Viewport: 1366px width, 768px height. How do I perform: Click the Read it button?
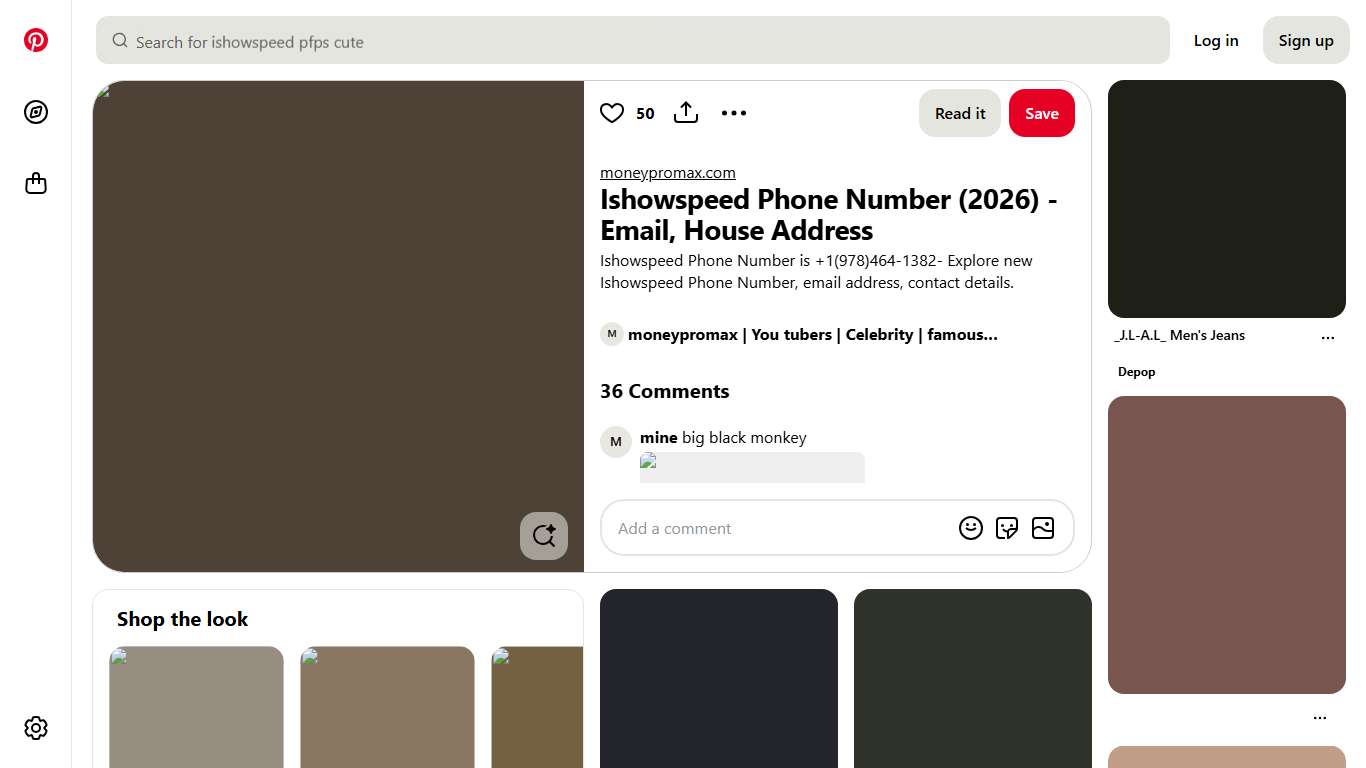click(959, 113)
